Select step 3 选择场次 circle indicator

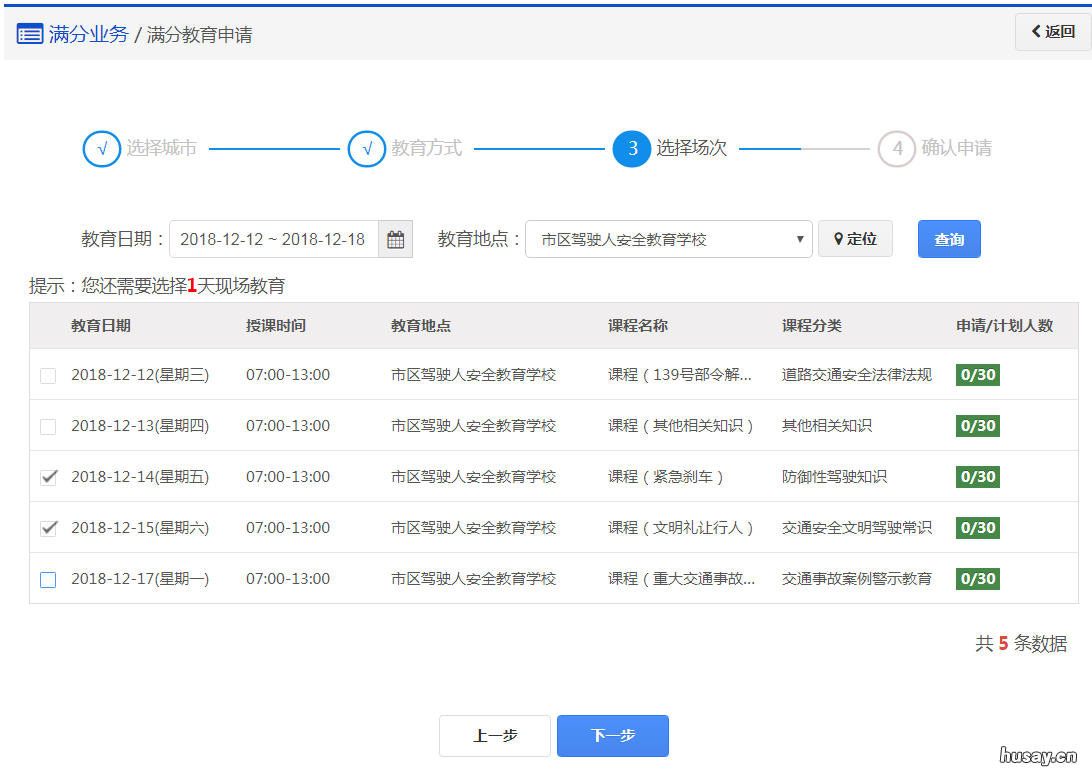630,148
